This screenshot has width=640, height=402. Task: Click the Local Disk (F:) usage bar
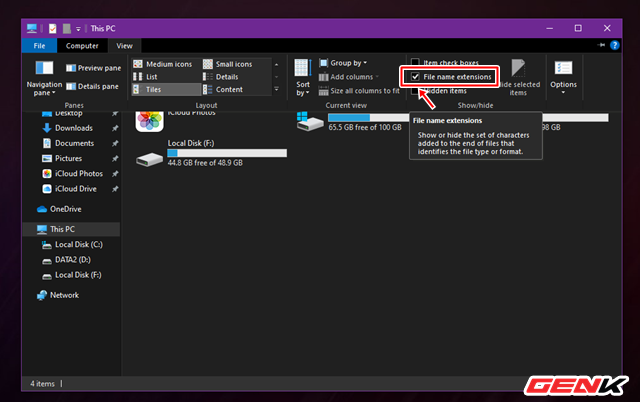(227, 153)
